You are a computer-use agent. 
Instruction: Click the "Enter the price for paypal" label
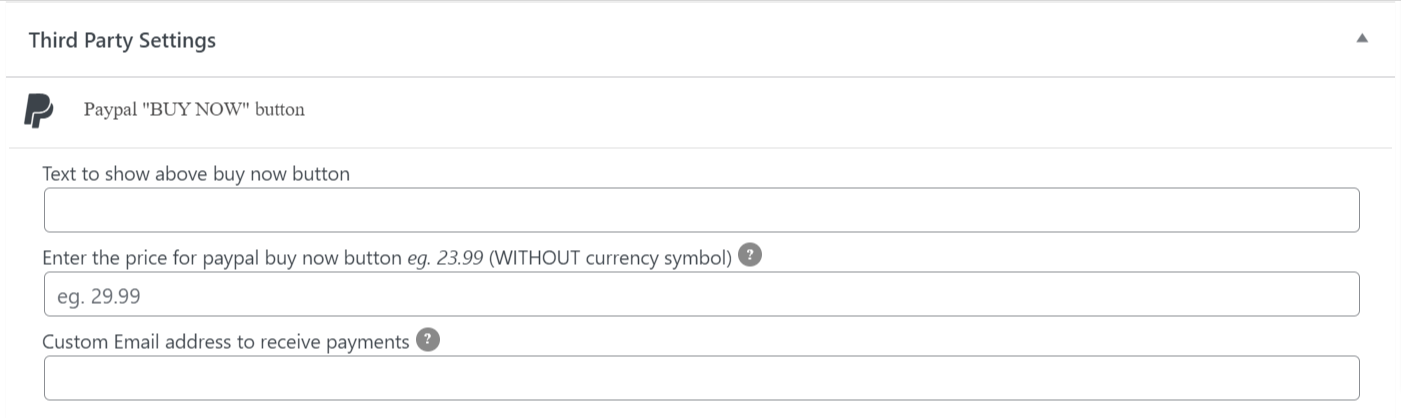pyautogui.click(x=222, y=258)
